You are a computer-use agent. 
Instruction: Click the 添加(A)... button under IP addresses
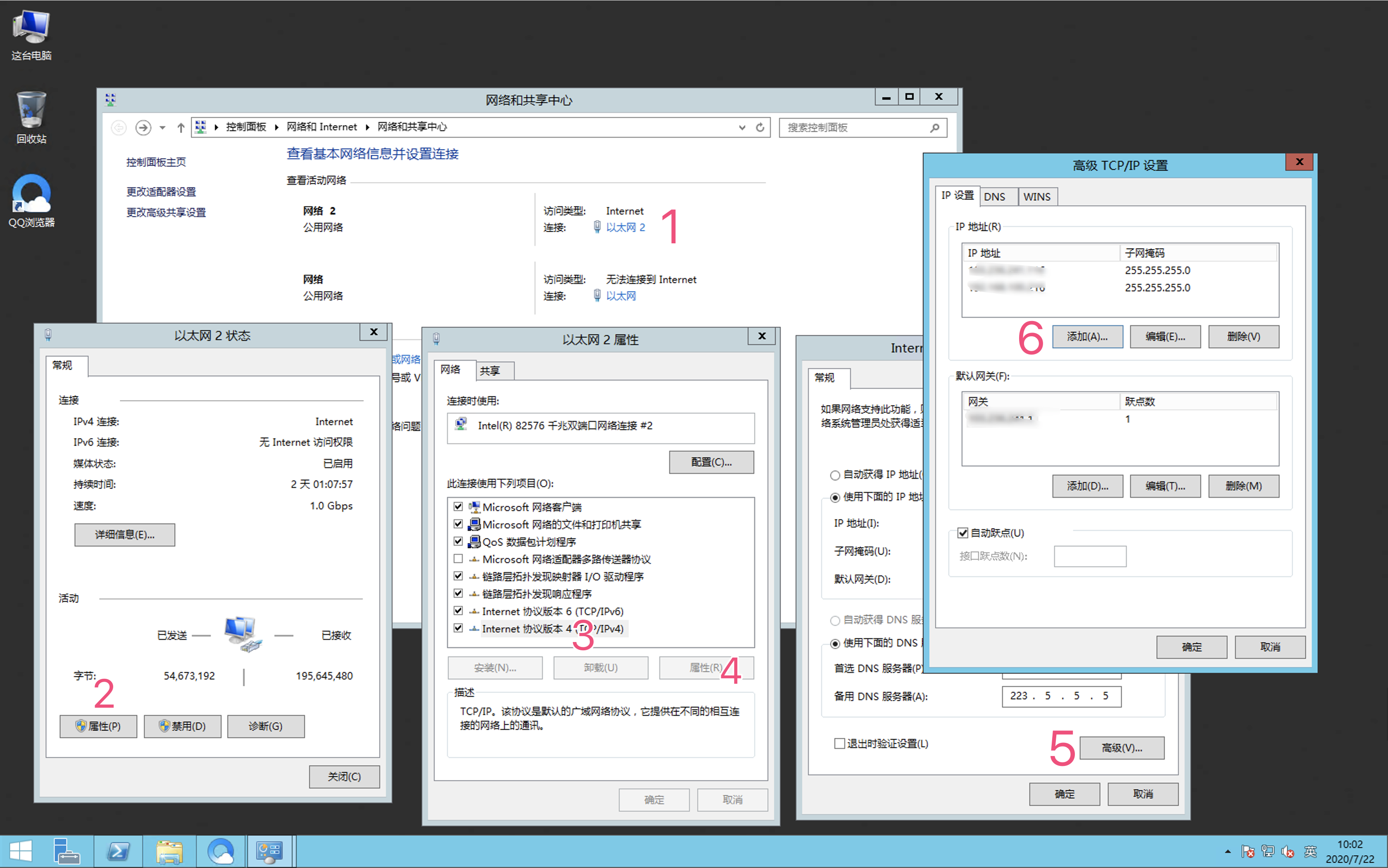click(x=1087, y=337)
